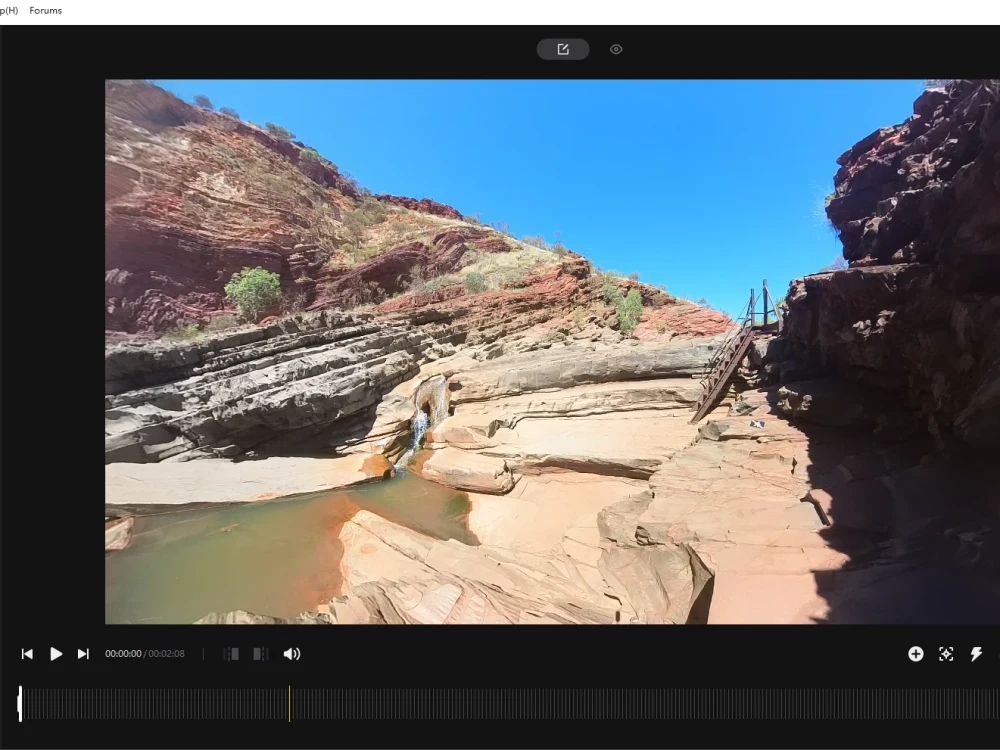
Task: Skip to next frame
Action: (83, 654)
